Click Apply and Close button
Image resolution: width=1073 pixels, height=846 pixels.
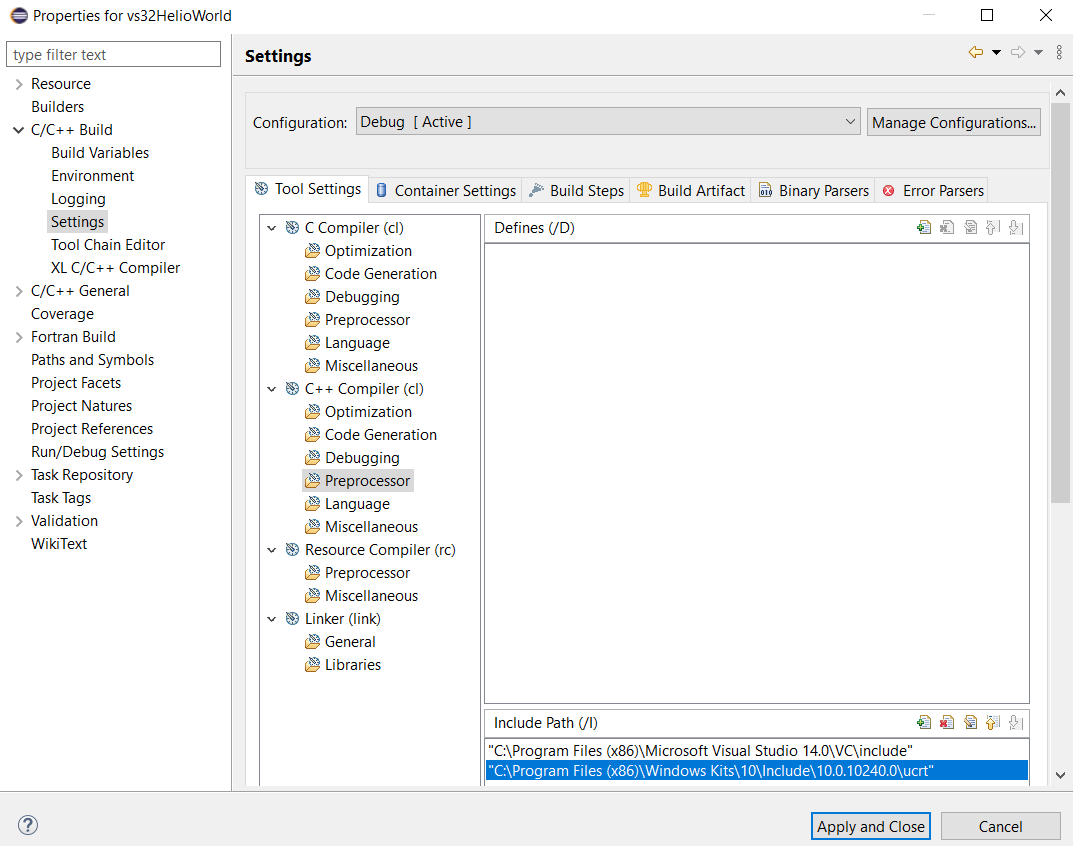pyautogui.click(x=870, y=826)
